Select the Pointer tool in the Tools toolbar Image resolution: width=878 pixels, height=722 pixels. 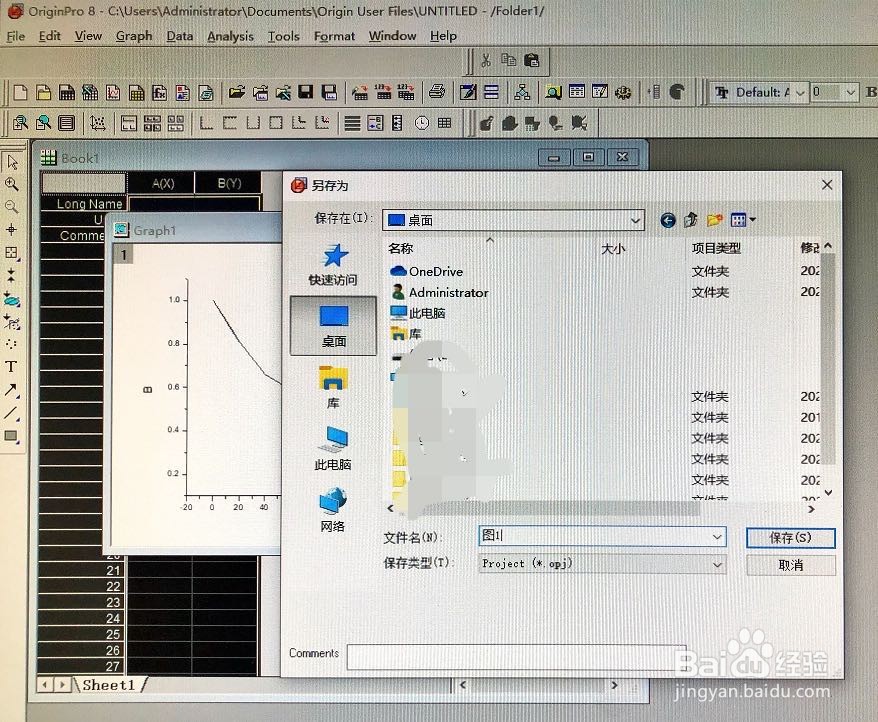tap(14, 161)
